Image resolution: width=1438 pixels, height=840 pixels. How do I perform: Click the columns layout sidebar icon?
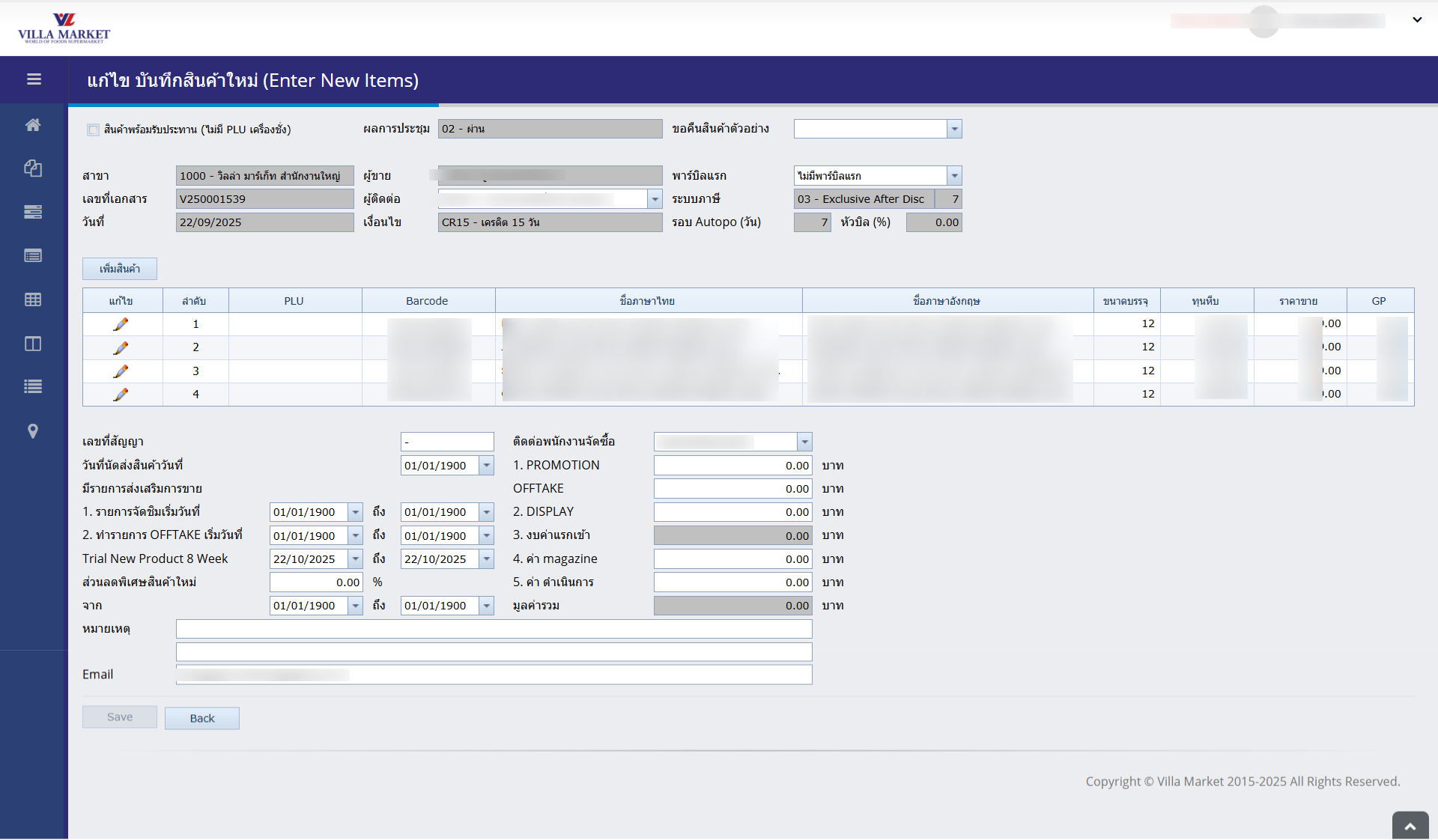click(x=33, y=344)
